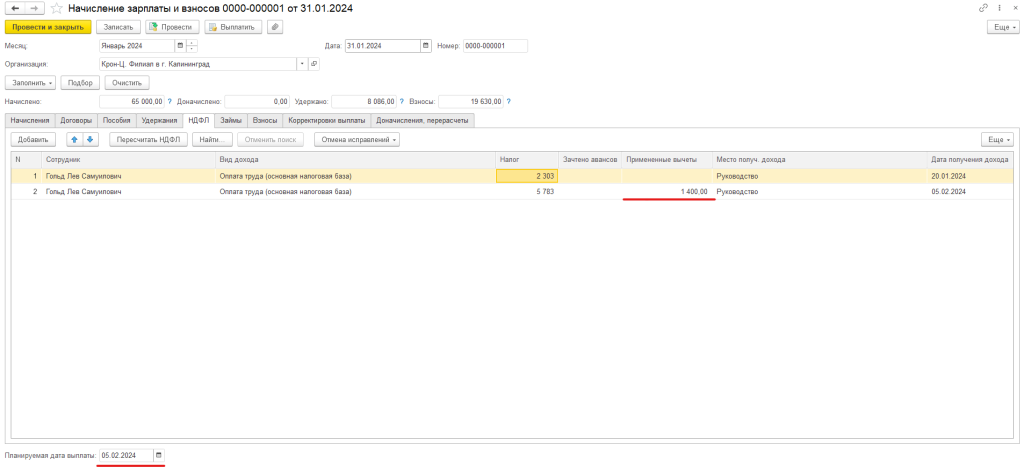
Task: Expand the Организация dropdown list
Action: (302, 64)
